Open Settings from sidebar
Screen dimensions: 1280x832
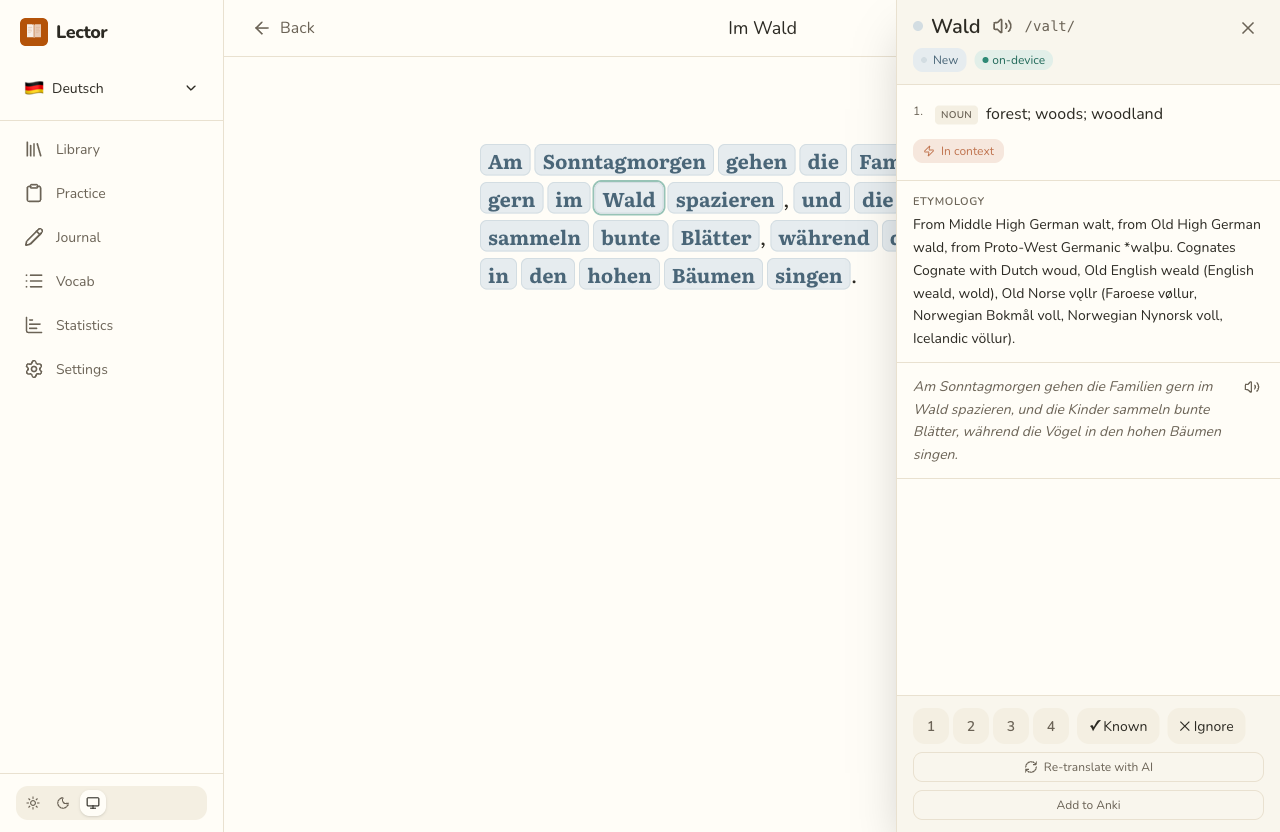click(111, 369)
